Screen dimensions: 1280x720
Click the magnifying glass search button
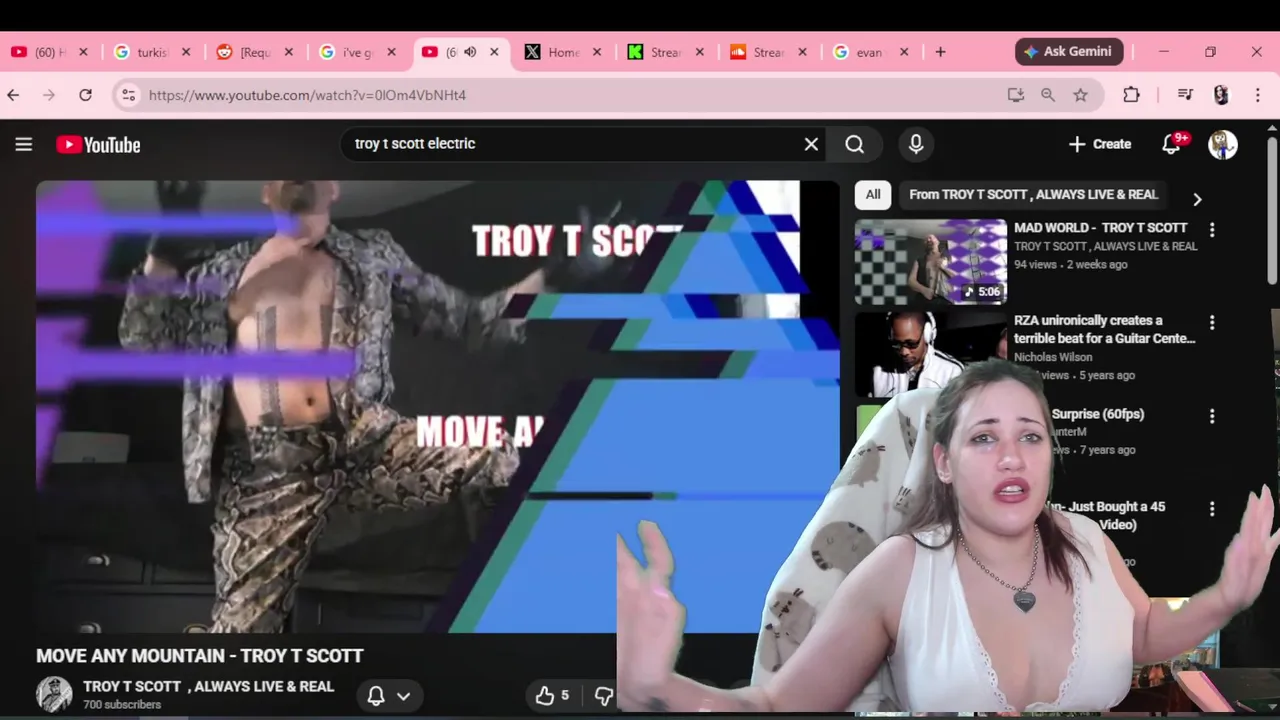[854, 144]
